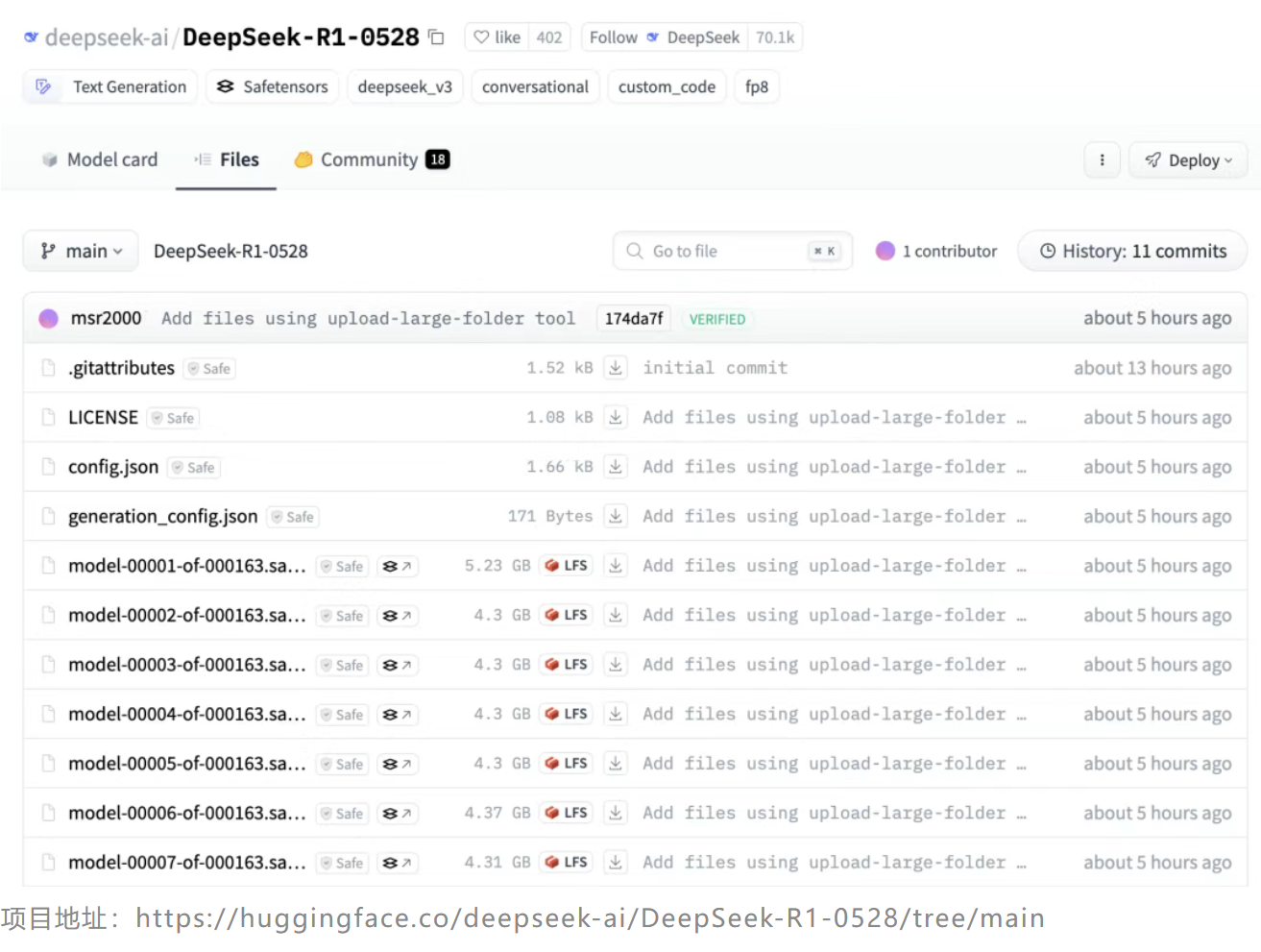This screenshot has height=952, width=1261.
Task: Download the generation_config.json file
Action: point(616,516)
